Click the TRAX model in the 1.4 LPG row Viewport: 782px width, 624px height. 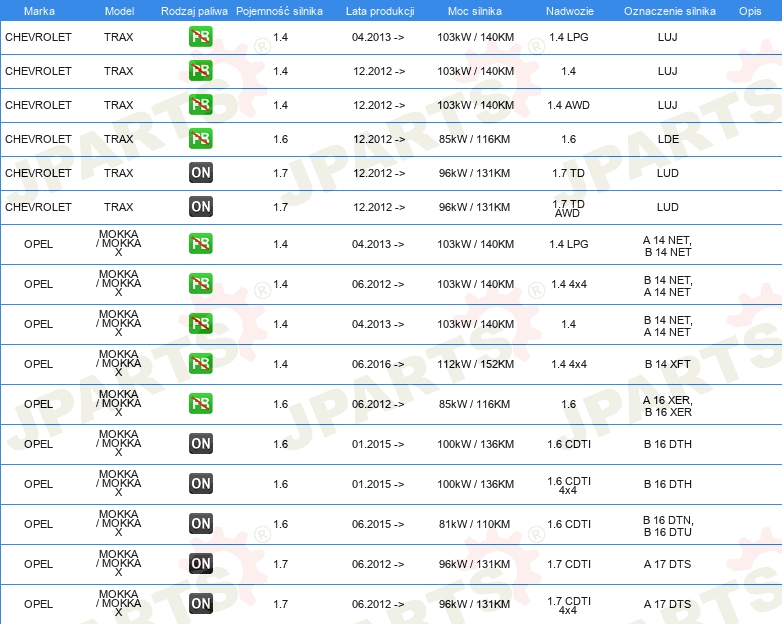coord(119,37)
